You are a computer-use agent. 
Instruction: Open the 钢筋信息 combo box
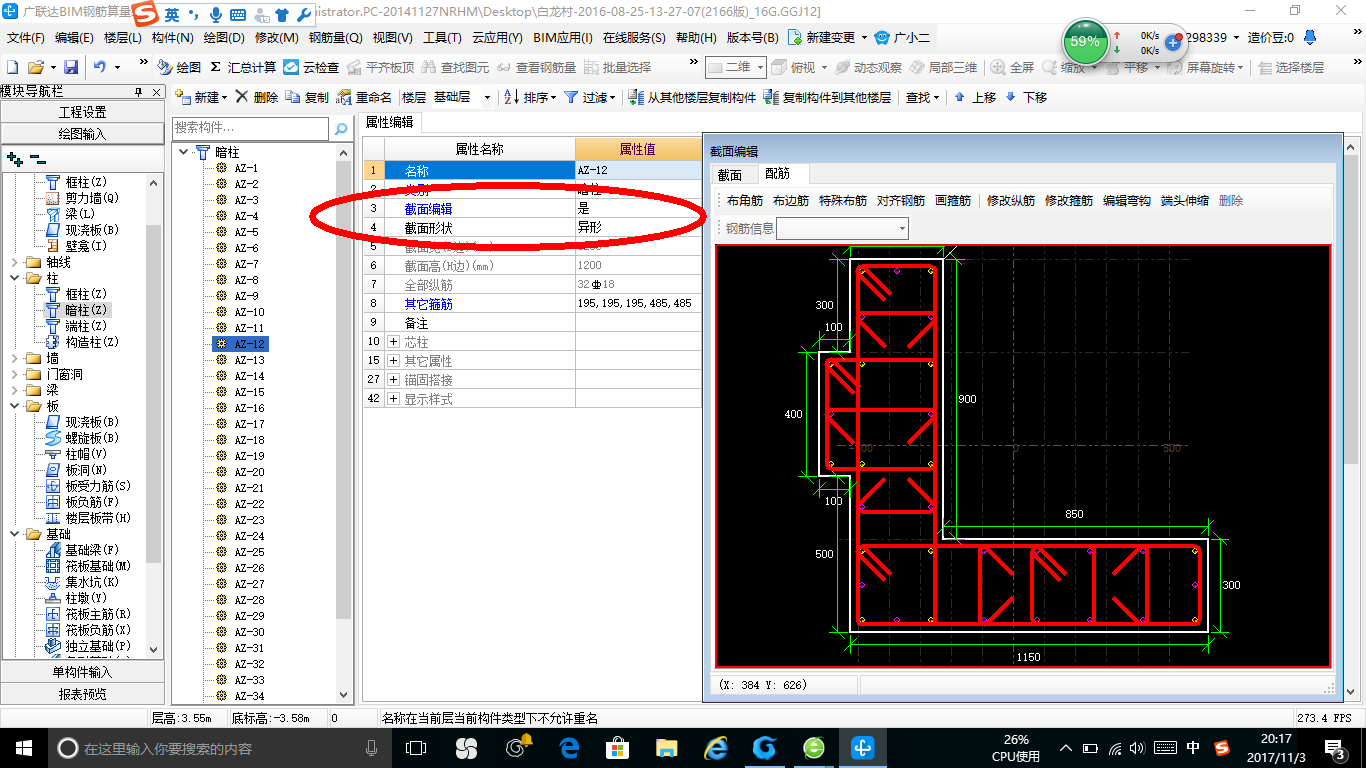(x=843, y=229)
